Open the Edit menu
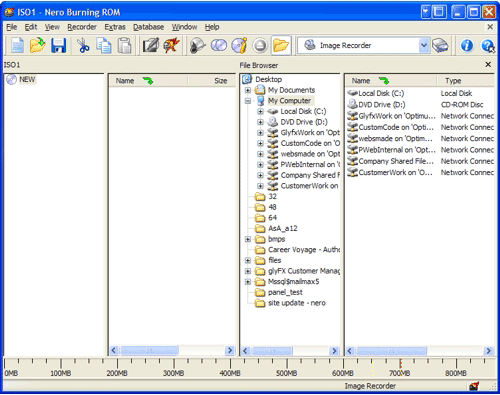 (x=31, y=27)
